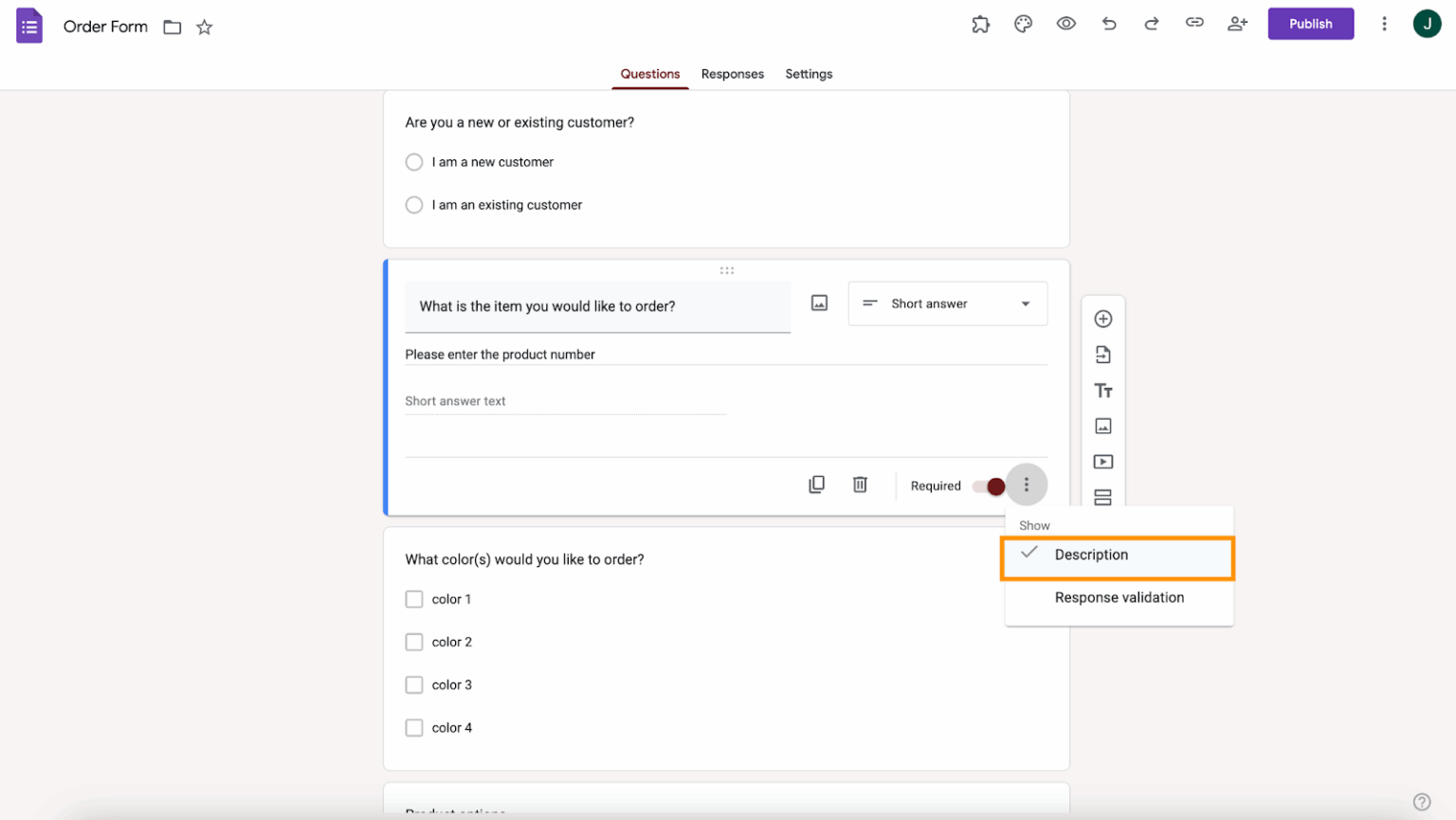The image size is (1456, 820).
Task: Undo the last change
Action: pos(1109,24)
